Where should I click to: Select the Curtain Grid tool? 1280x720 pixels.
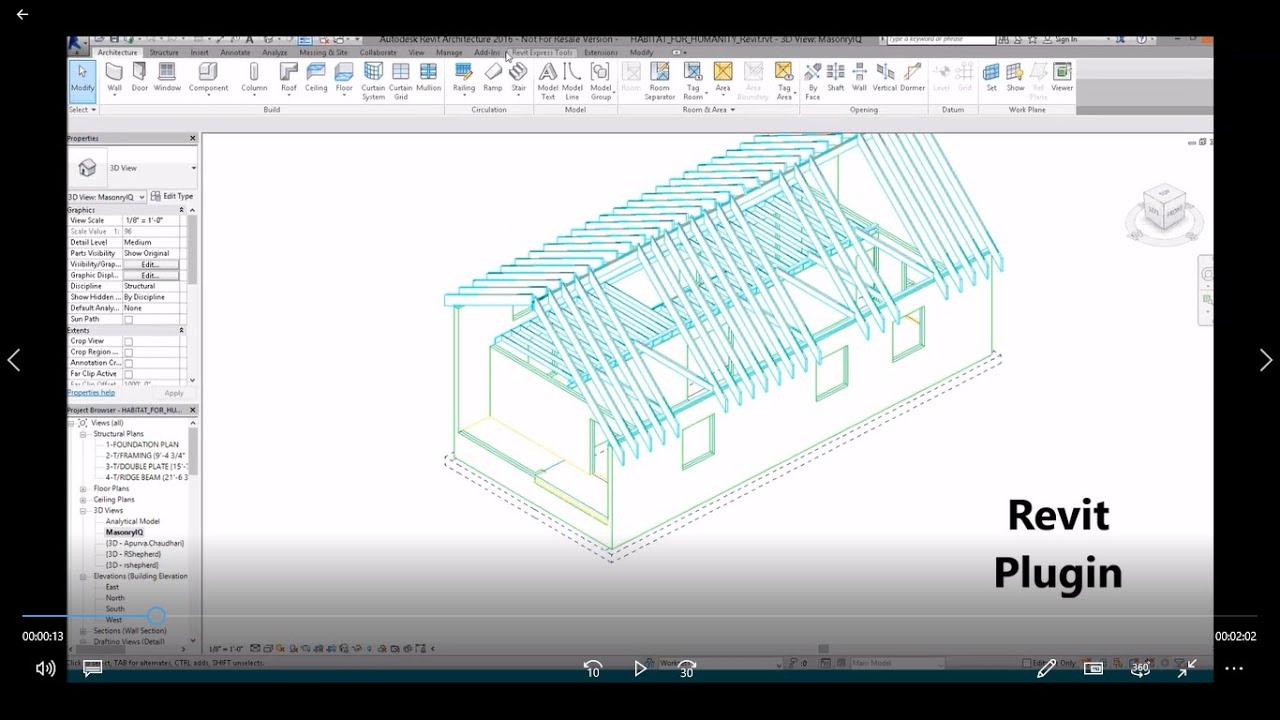400,81
